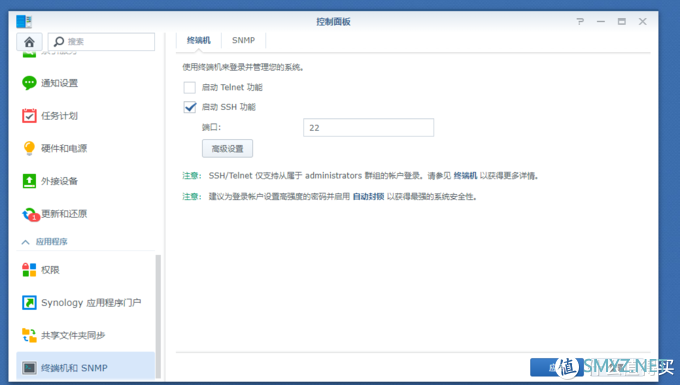Minimize the Control Panel window
Image resolution: width=680 pixels, height=385 pixels.
[601, 21]
